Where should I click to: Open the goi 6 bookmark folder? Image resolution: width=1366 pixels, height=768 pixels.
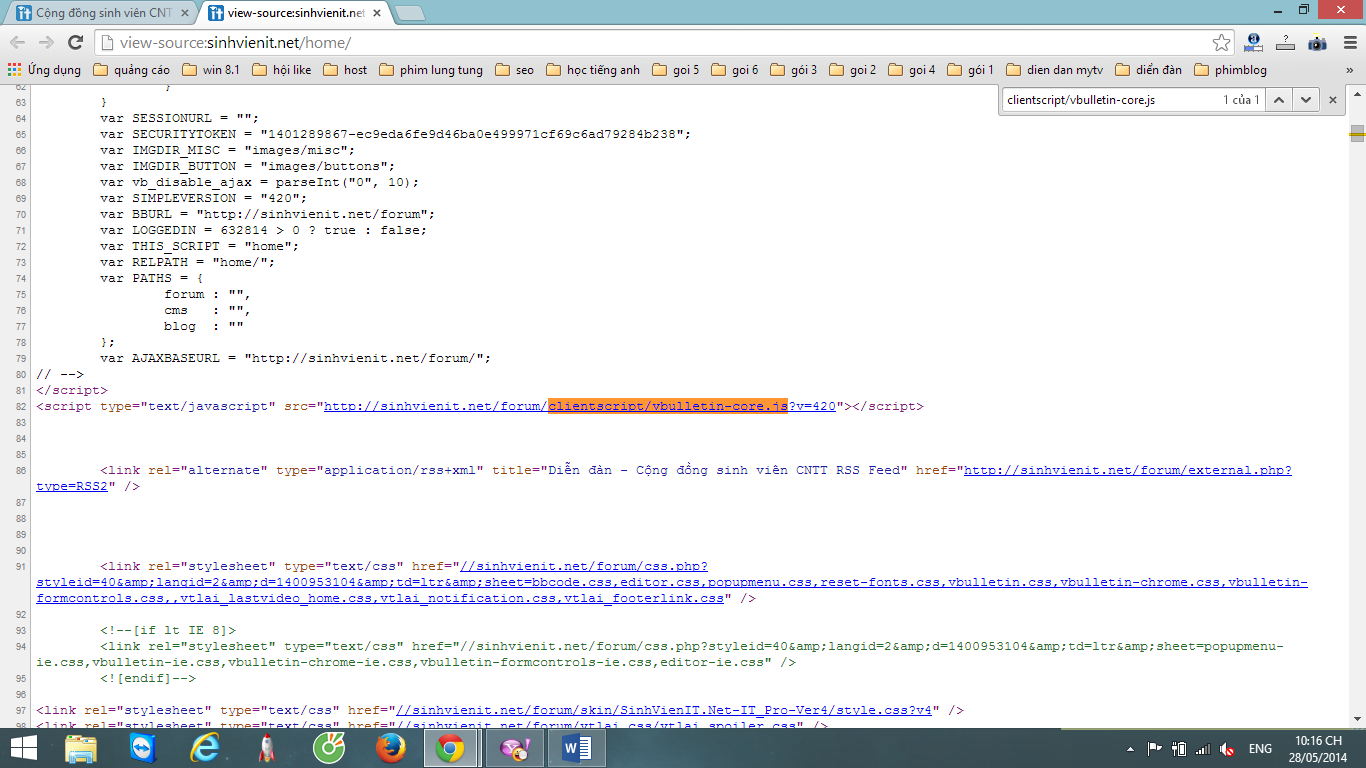tap(734, 70)
